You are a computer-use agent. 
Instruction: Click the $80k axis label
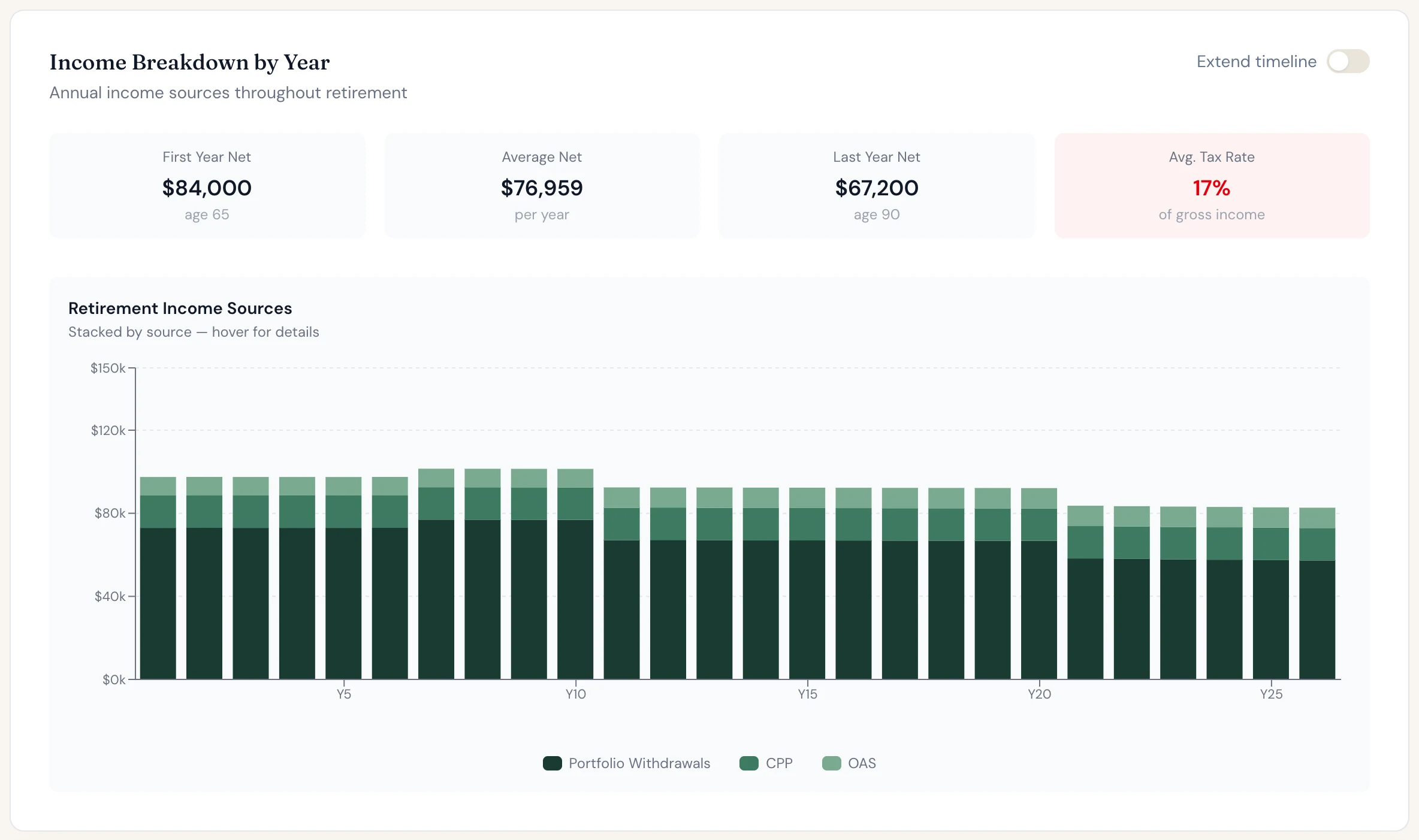pos(110,513)
